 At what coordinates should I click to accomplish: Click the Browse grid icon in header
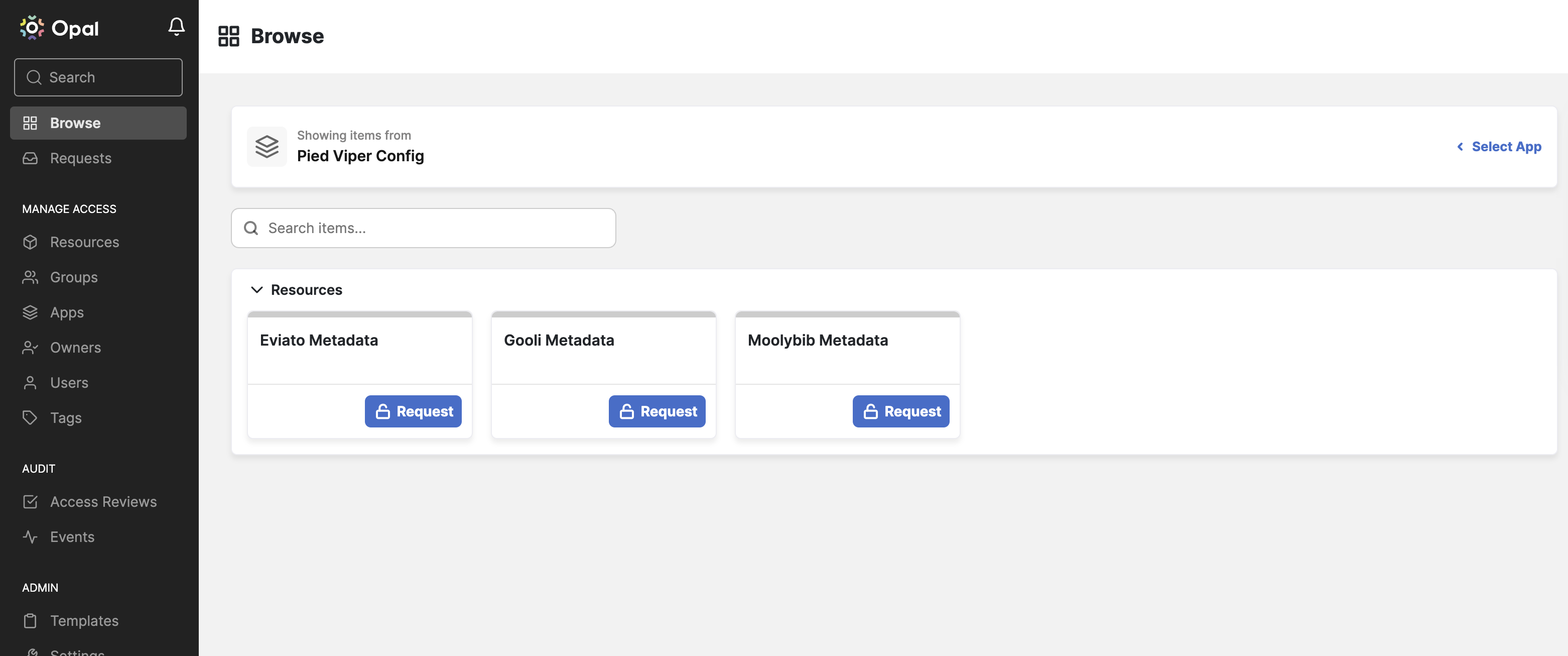point(229,37)
